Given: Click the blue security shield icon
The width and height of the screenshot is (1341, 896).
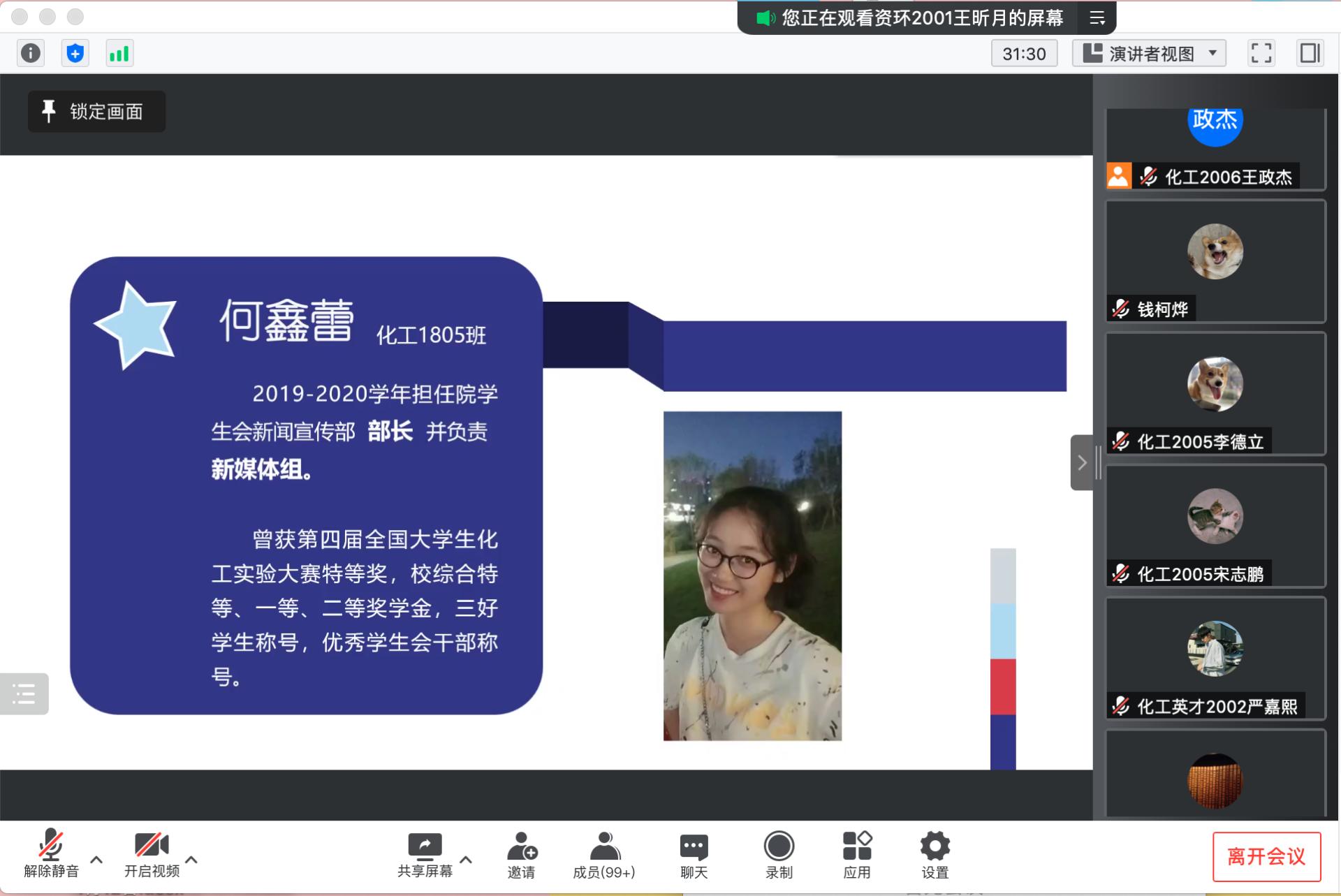Looking at the screenshot, I should (75, 53).
